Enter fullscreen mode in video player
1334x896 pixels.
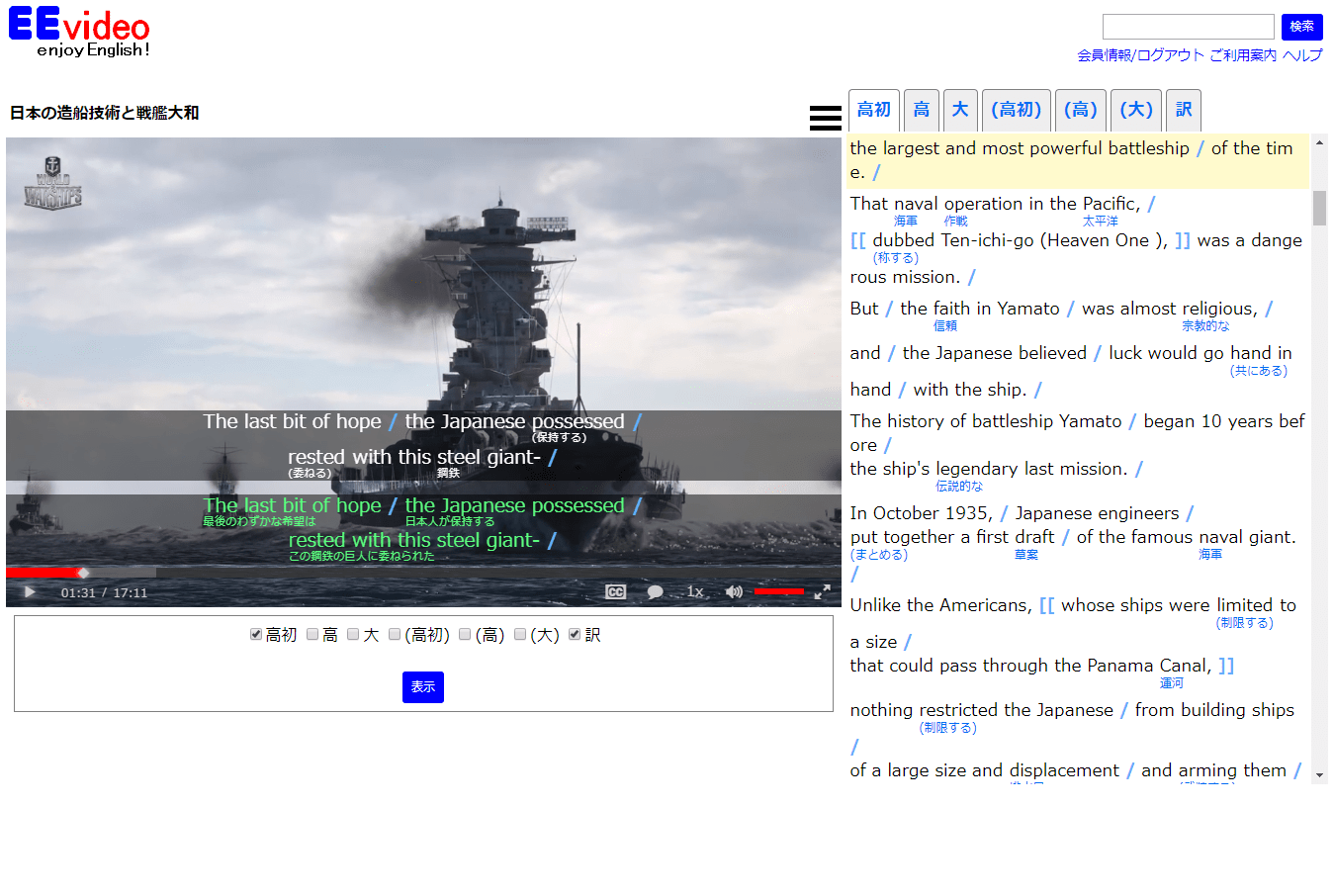822,591
